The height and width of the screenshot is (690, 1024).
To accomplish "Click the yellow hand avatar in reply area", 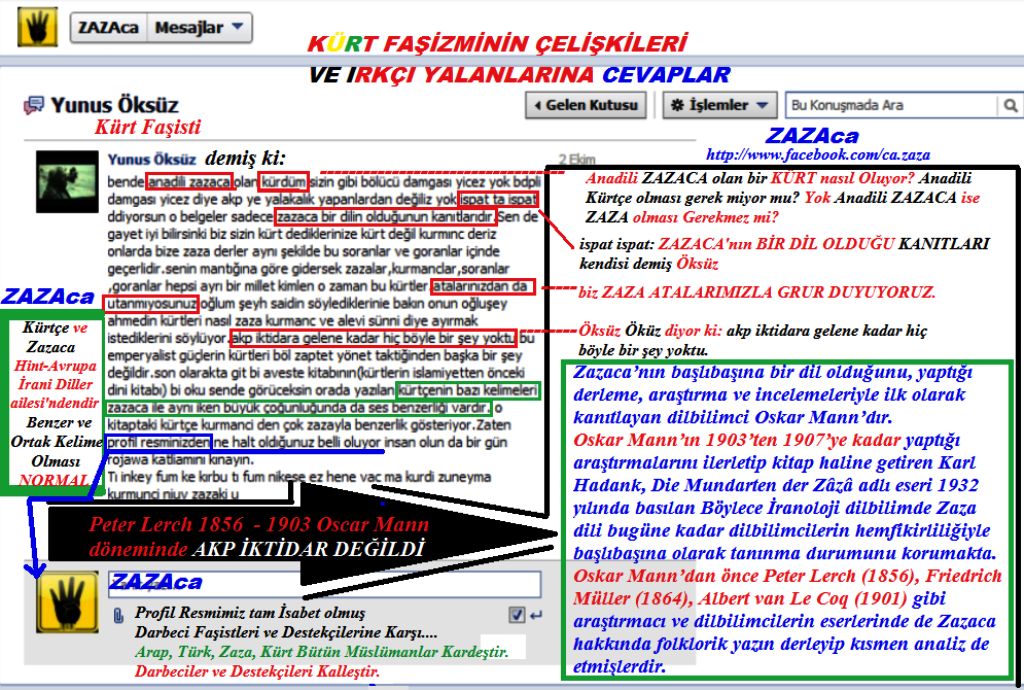I will tap(67, 602).
